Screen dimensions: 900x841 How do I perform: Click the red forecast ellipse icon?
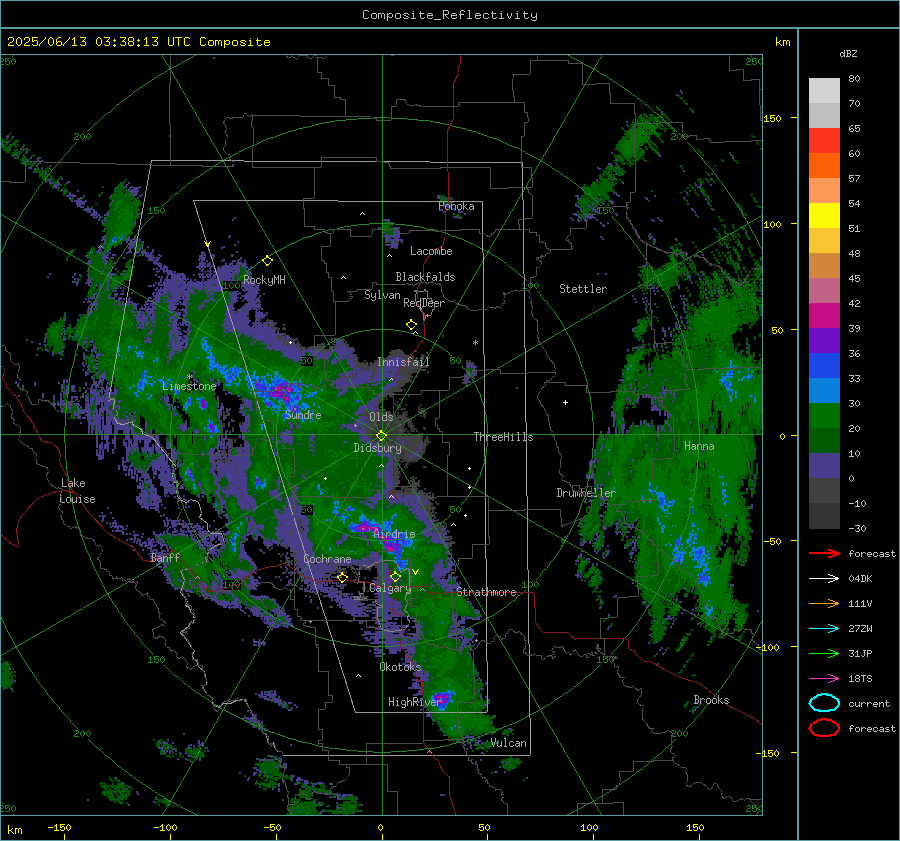(x=824, y=728)
